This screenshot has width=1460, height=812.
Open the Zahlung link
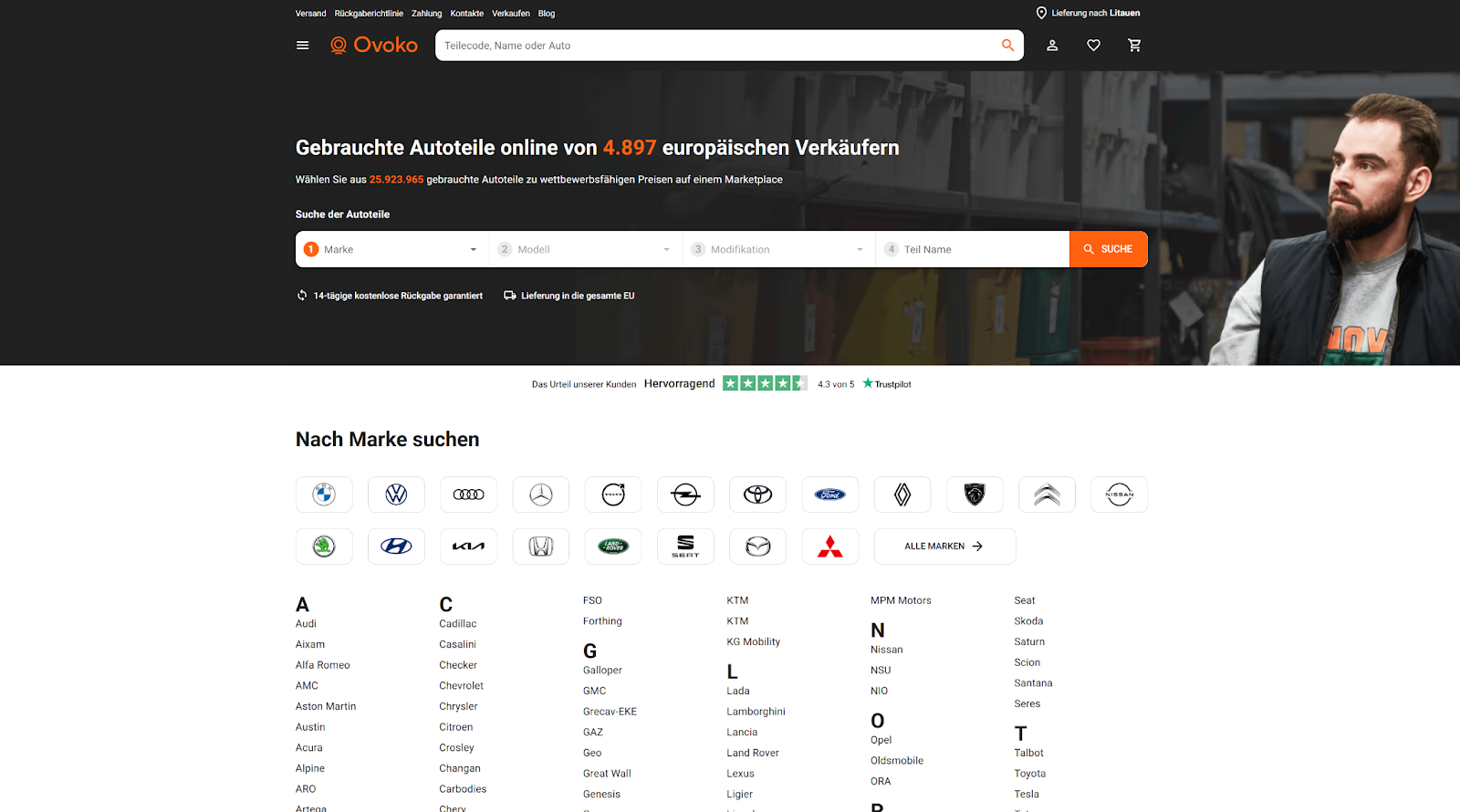click(x=426, y=14)
